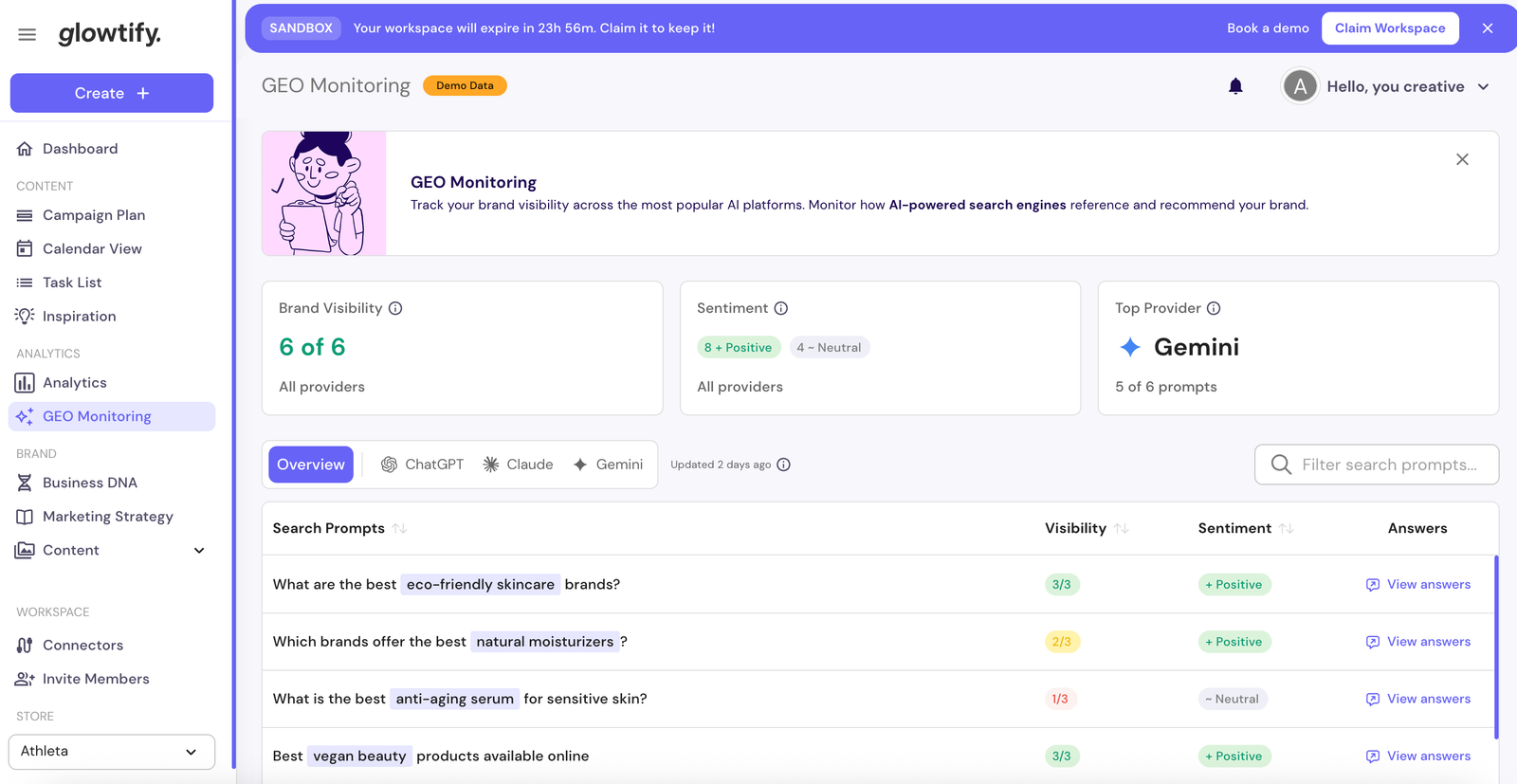Click the 8 + Positive sentiment badge
Screen dimensions: 1517x784
tap(739, 348)
